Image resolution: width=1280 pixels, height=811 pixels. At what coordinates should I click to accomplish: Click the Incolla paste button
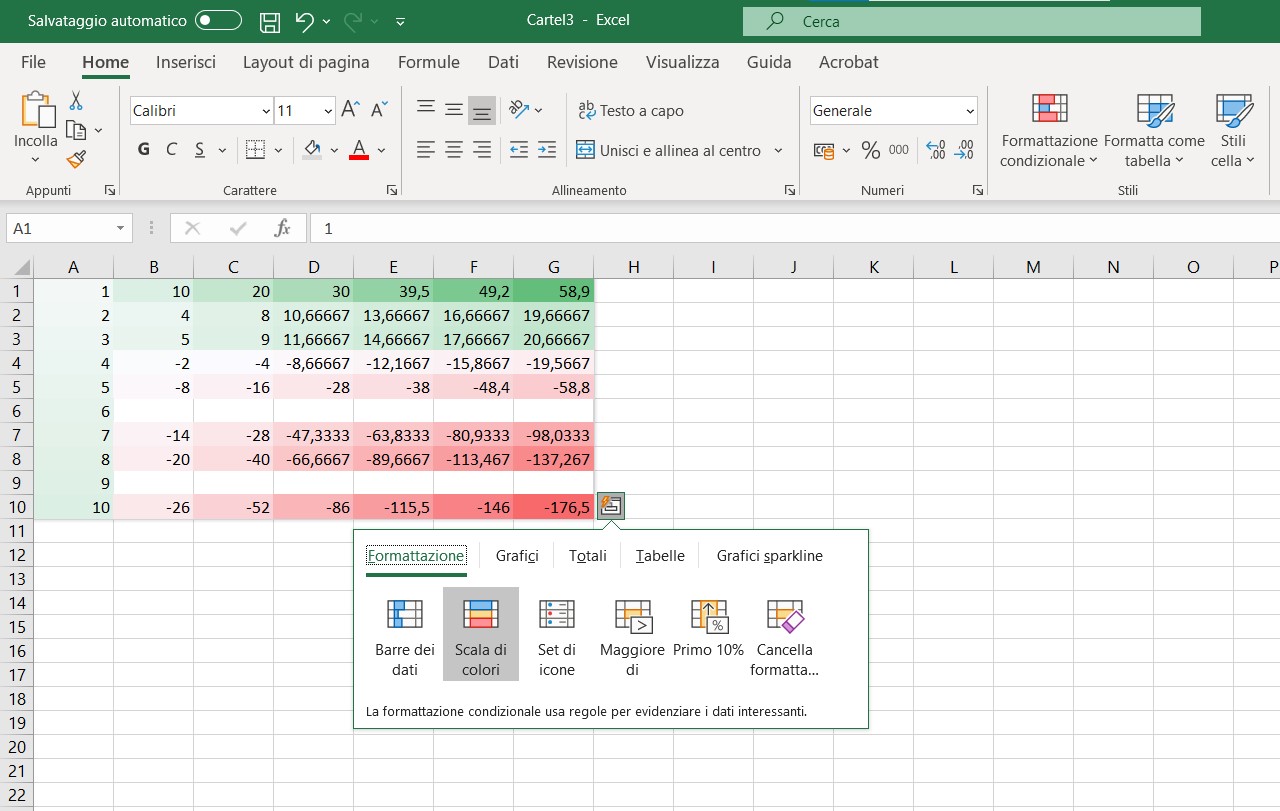pyautogui.click(x=36, y=125)
